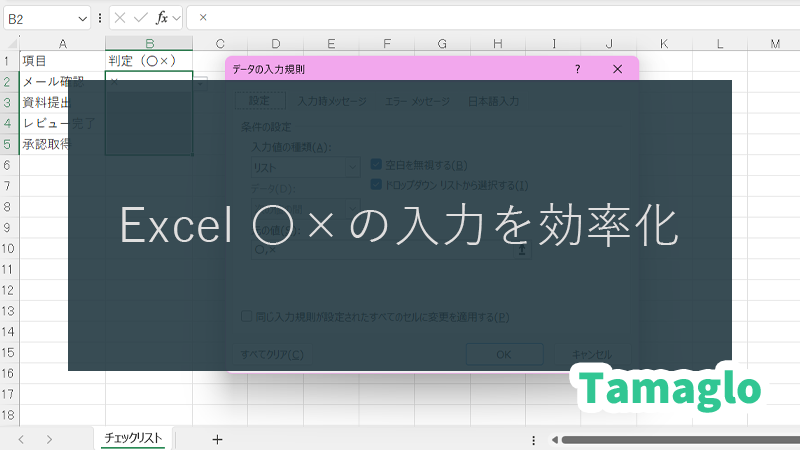The image size is (800, 450).
Task: Toggle the 空白を無視する checkbox
Action: (377, 165)
